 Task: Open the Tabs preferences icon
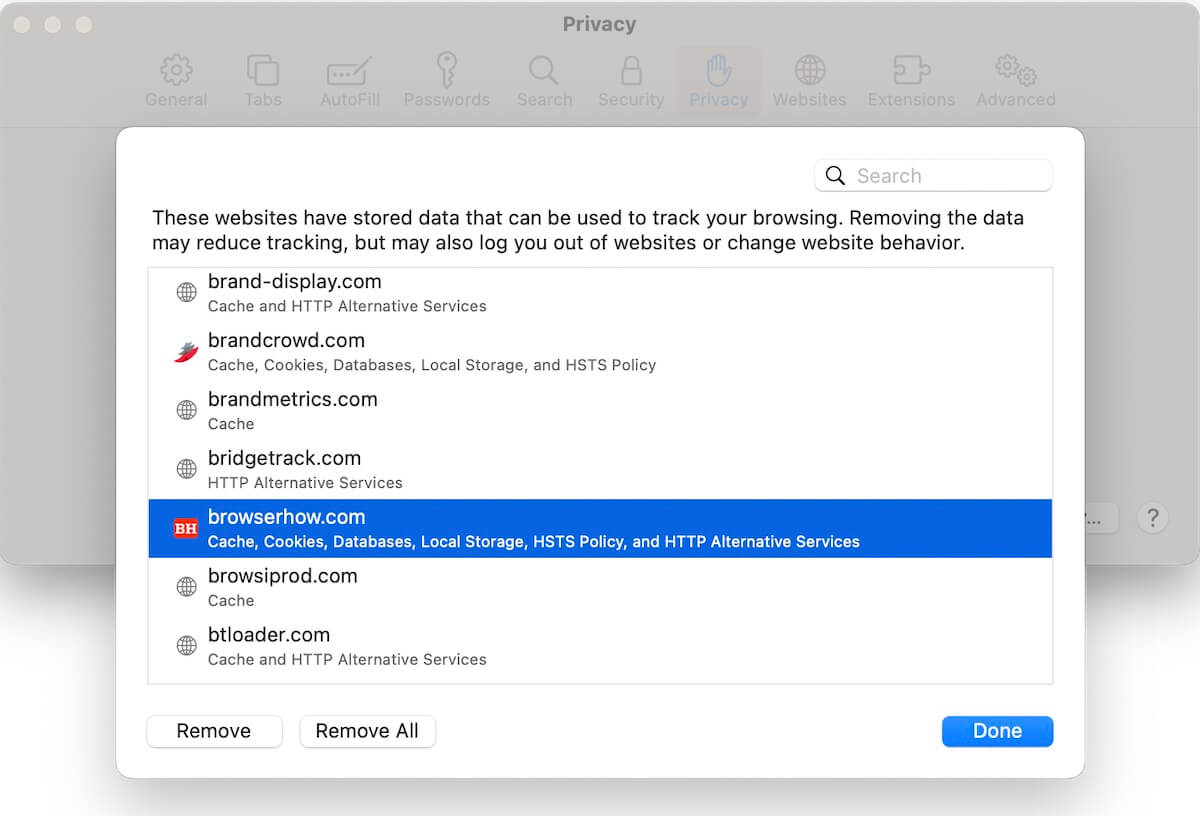click(x=263, y=70)
